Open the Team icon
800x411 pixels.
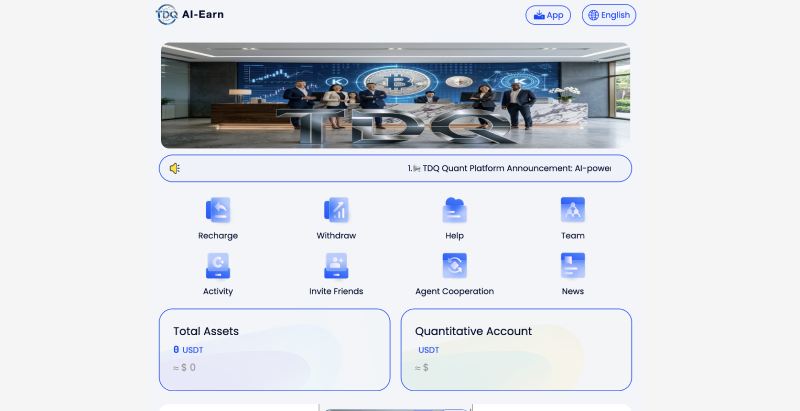[572, 210]
